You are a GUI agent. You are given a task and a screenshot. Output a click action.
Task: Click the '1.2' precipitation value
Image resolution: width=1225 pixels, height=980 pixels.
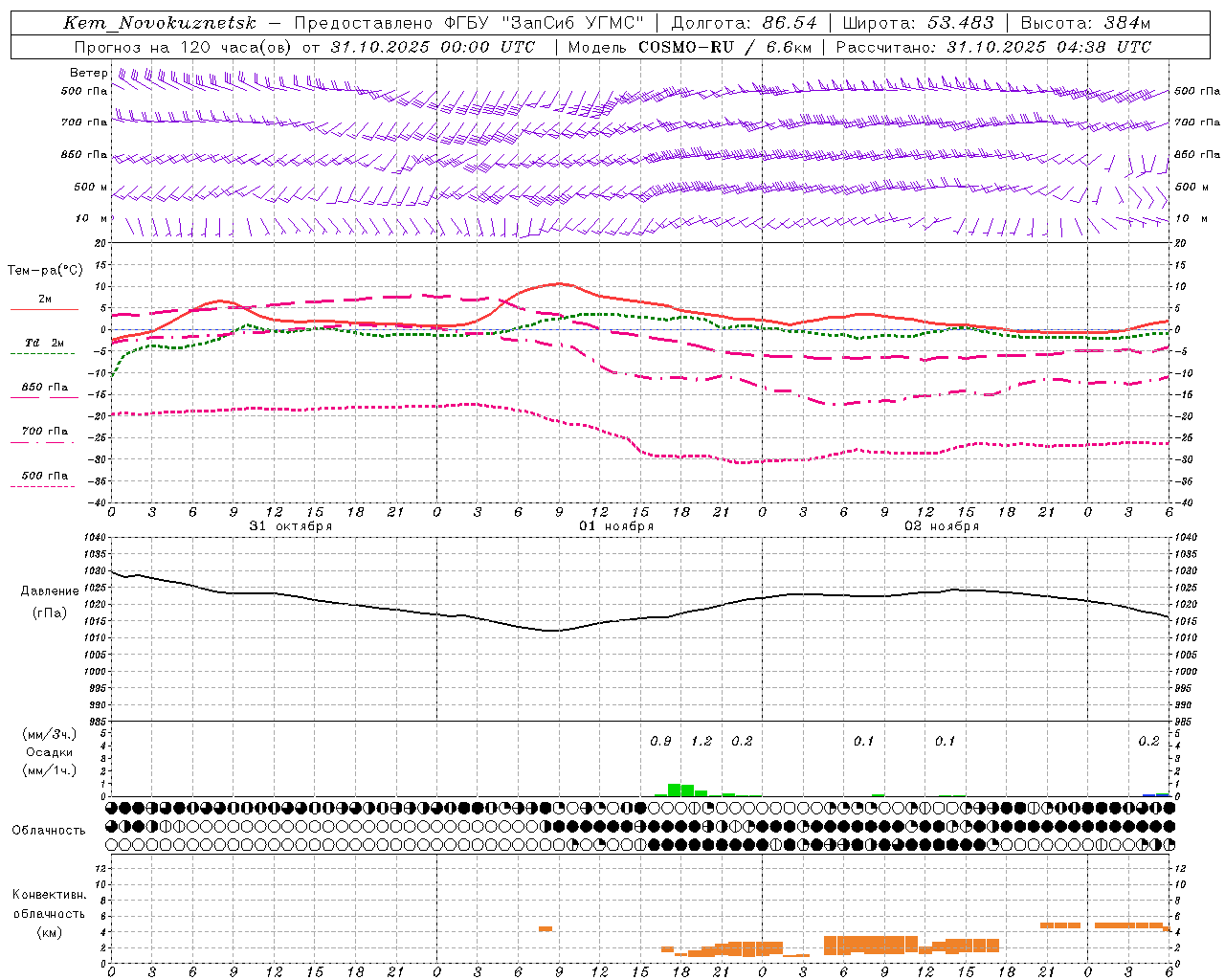point(702,741)
